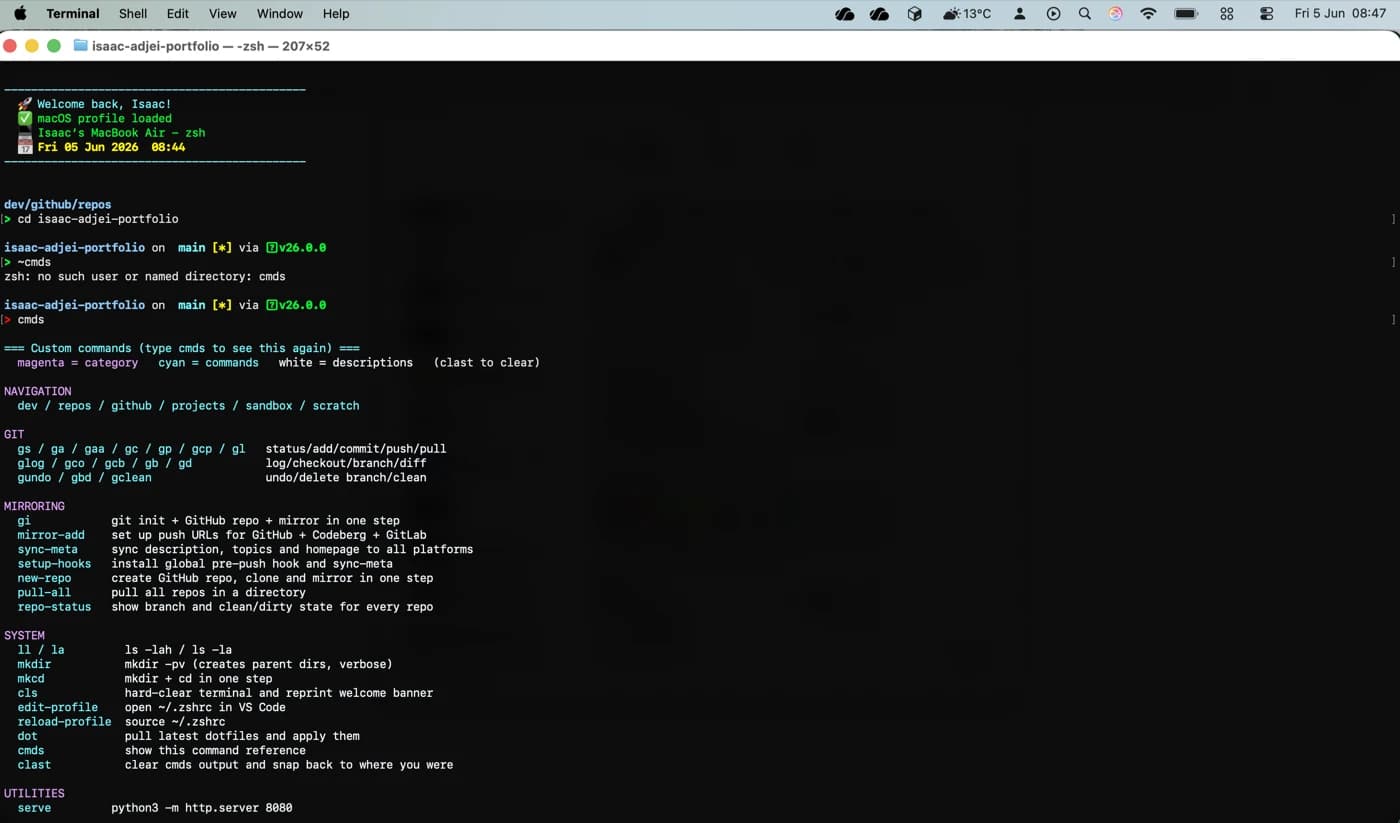Click the 'sync-meta' command in MIRRORING list

tap(48, 549)
